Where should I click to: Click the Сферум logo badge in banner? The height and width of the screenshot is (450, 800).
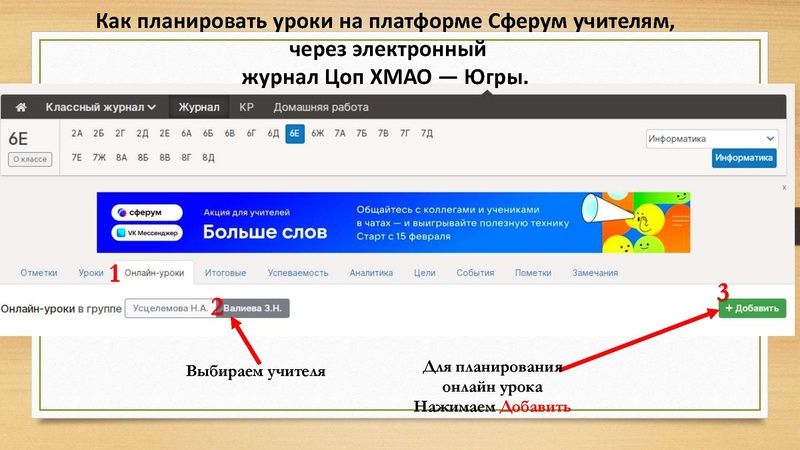(x=150, y=212)
